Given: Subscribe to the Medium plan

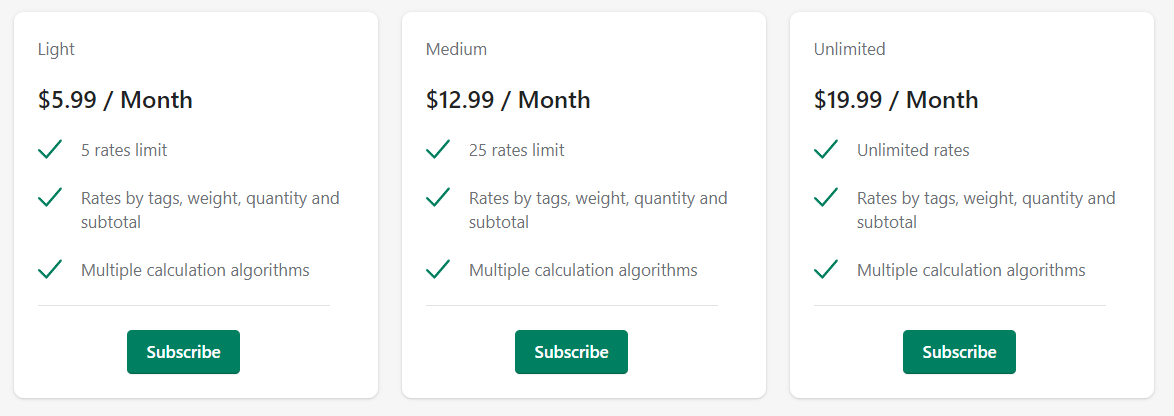Looking at the screenshot, I should (x=571, y=352).
